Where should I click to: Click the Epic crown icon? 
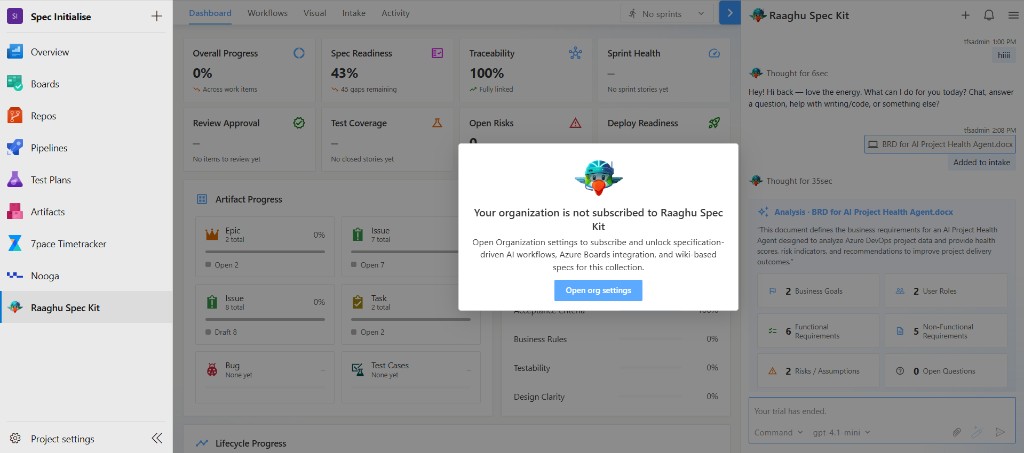[x=212, y=234]
